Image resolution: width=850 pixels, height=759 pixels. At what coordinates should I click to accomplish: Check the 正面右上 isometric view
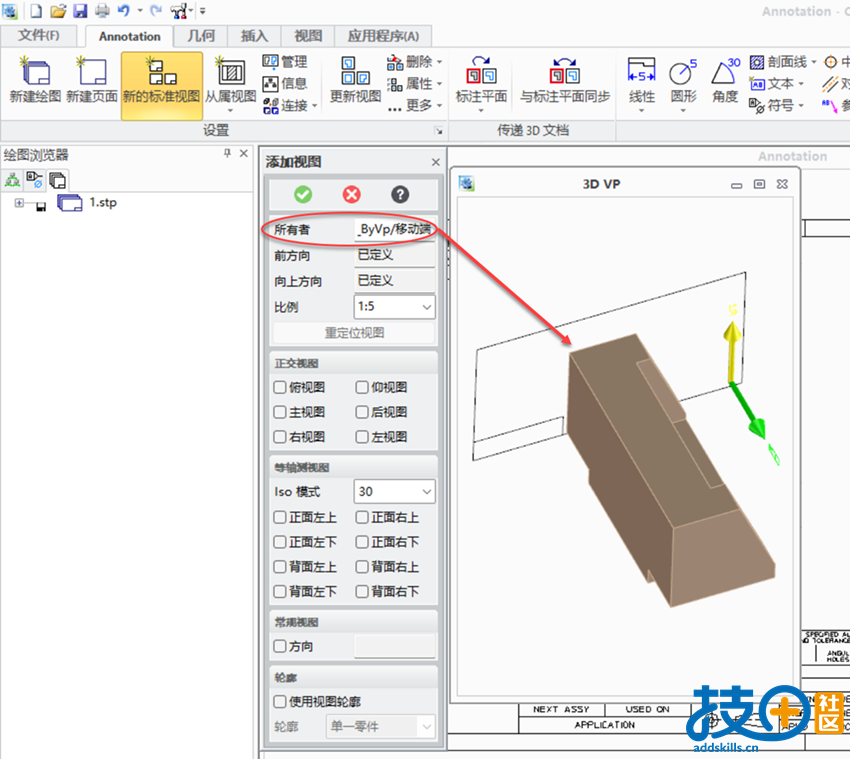(362, 517)
